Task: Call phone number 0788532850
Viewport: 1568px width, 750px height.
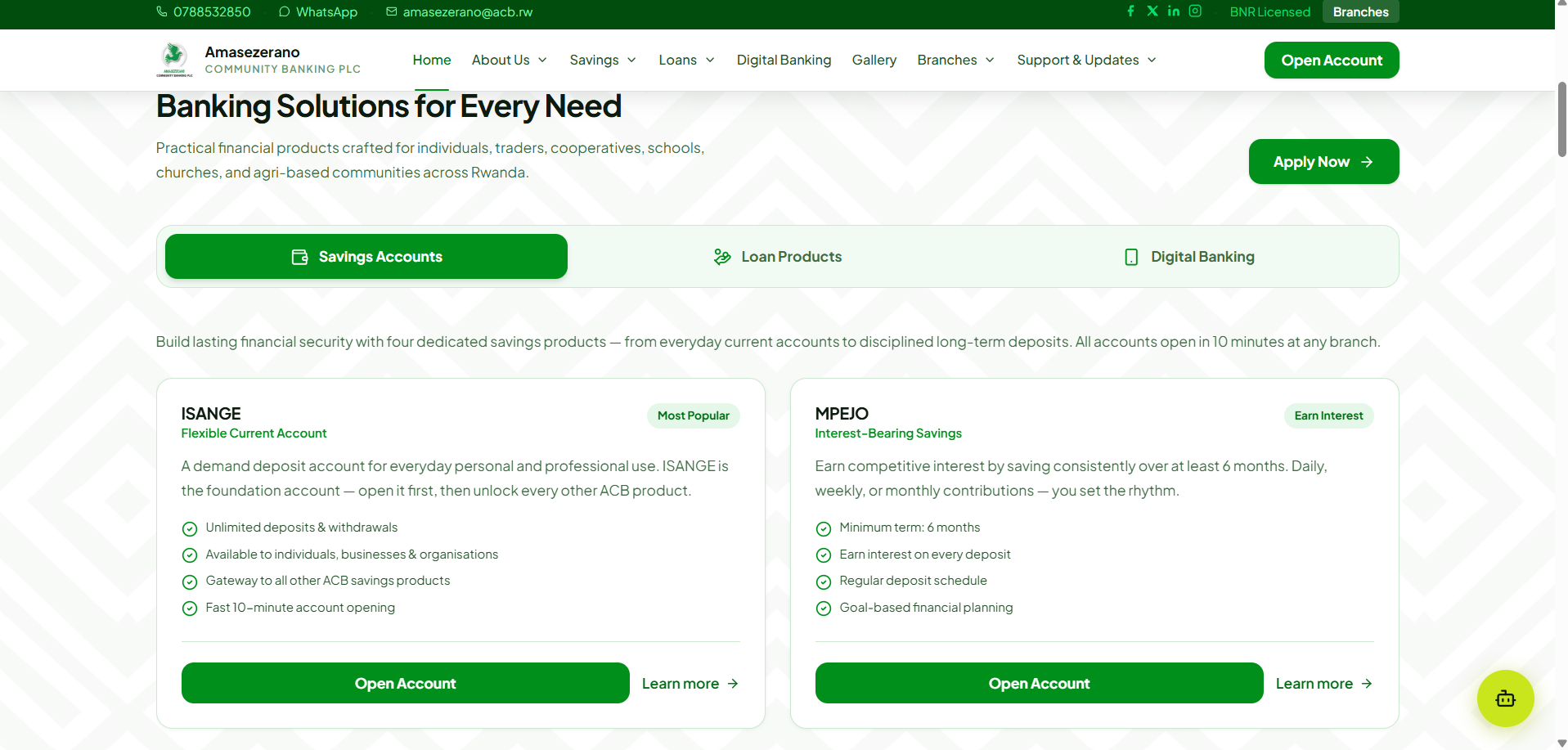Action: [x=204, y=11]
